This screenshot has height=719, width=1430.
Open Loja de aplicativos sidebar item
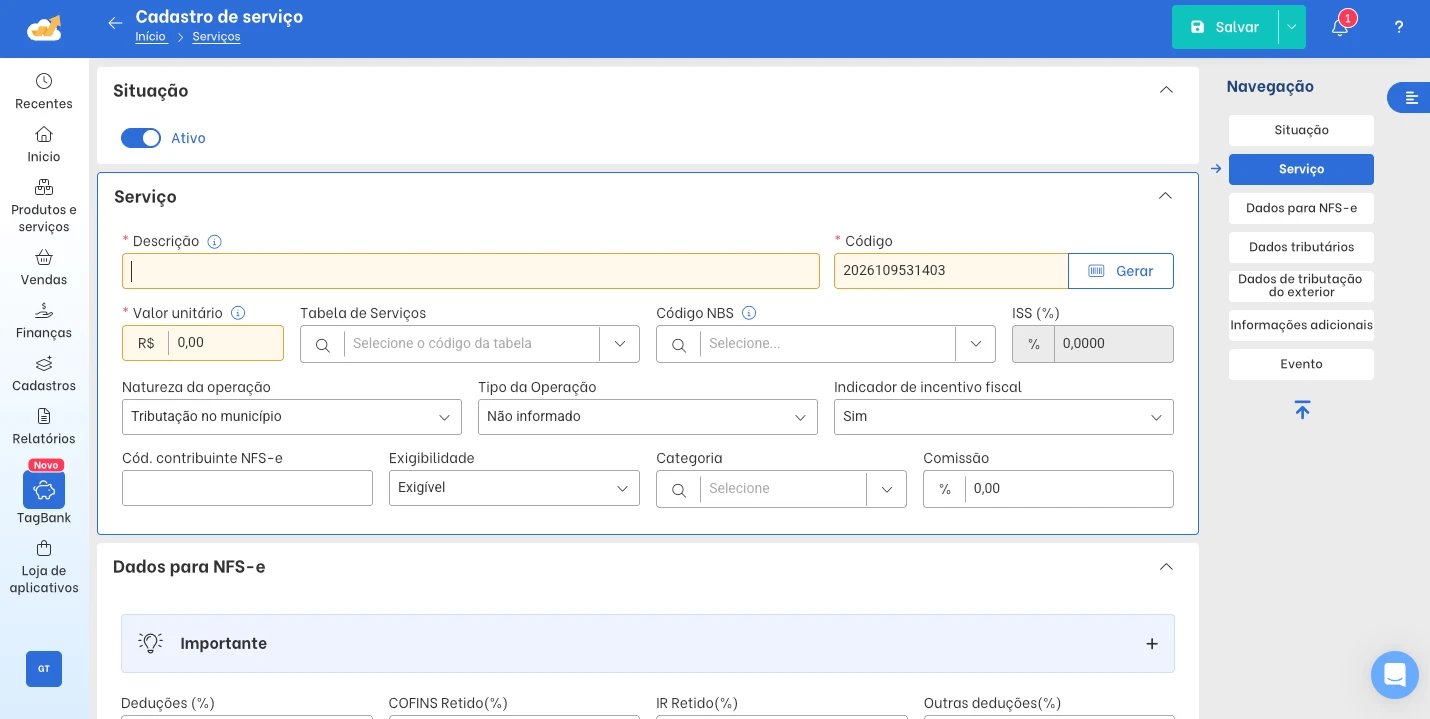[44, 567]
